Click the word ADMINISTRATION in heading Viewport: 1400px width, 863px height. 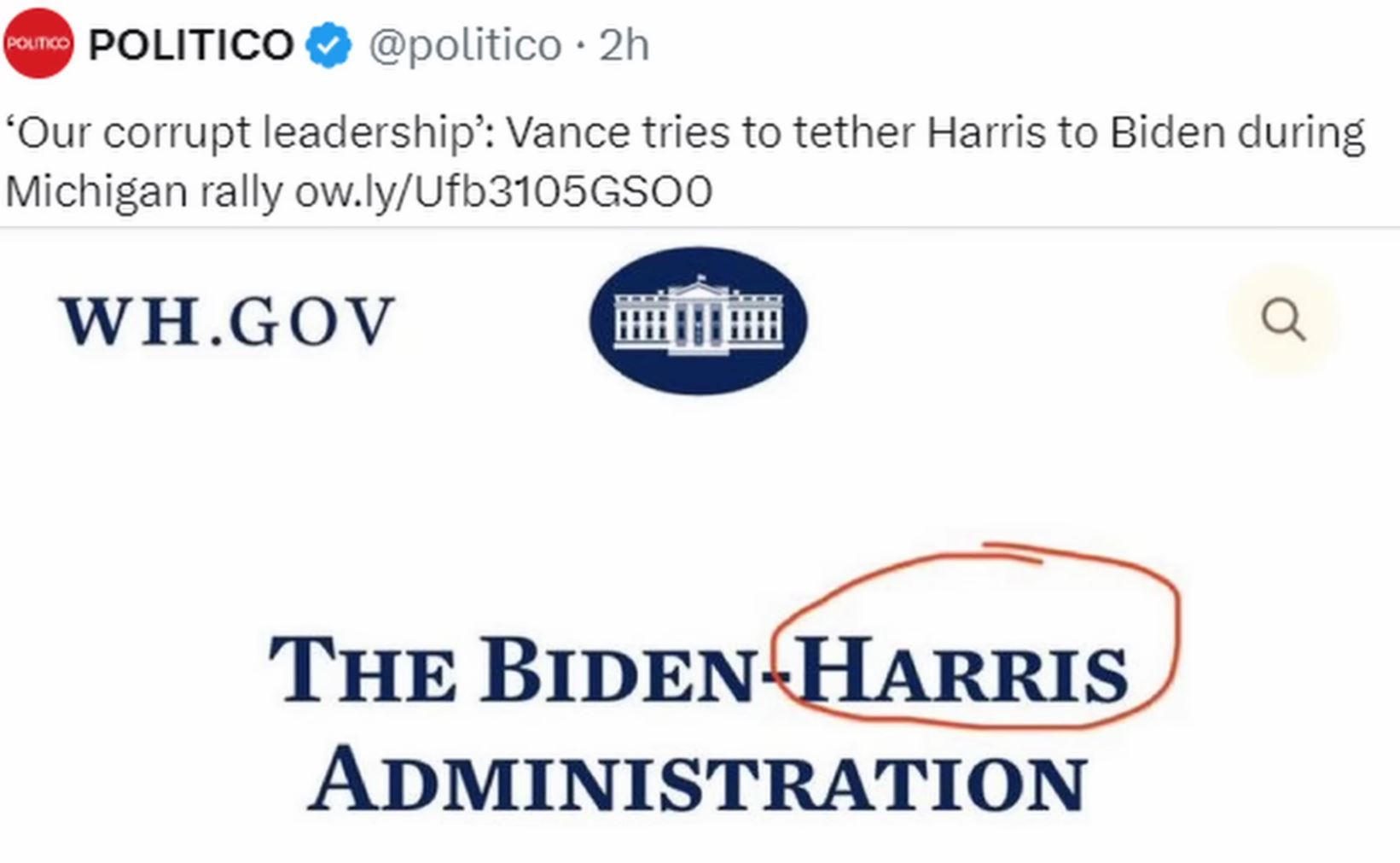click(697, 779)
